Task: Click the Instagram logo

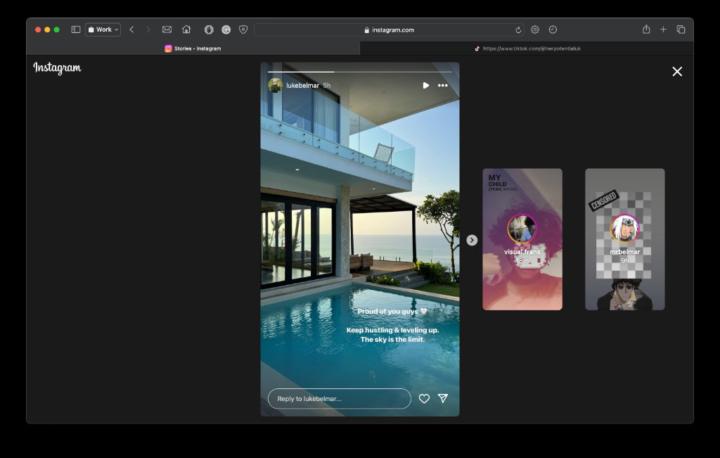Action: (x=57, y=68)
